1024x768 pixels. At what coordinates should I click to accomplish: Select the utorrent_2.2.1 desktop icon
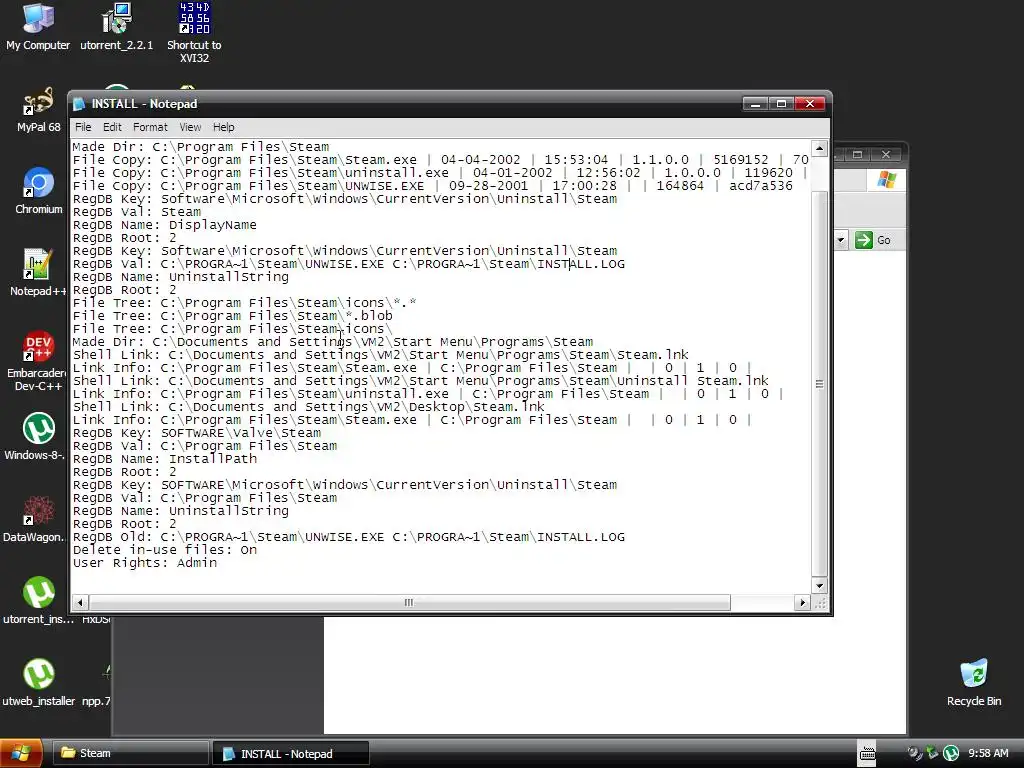pyautogui.click(x=116, y=26)
